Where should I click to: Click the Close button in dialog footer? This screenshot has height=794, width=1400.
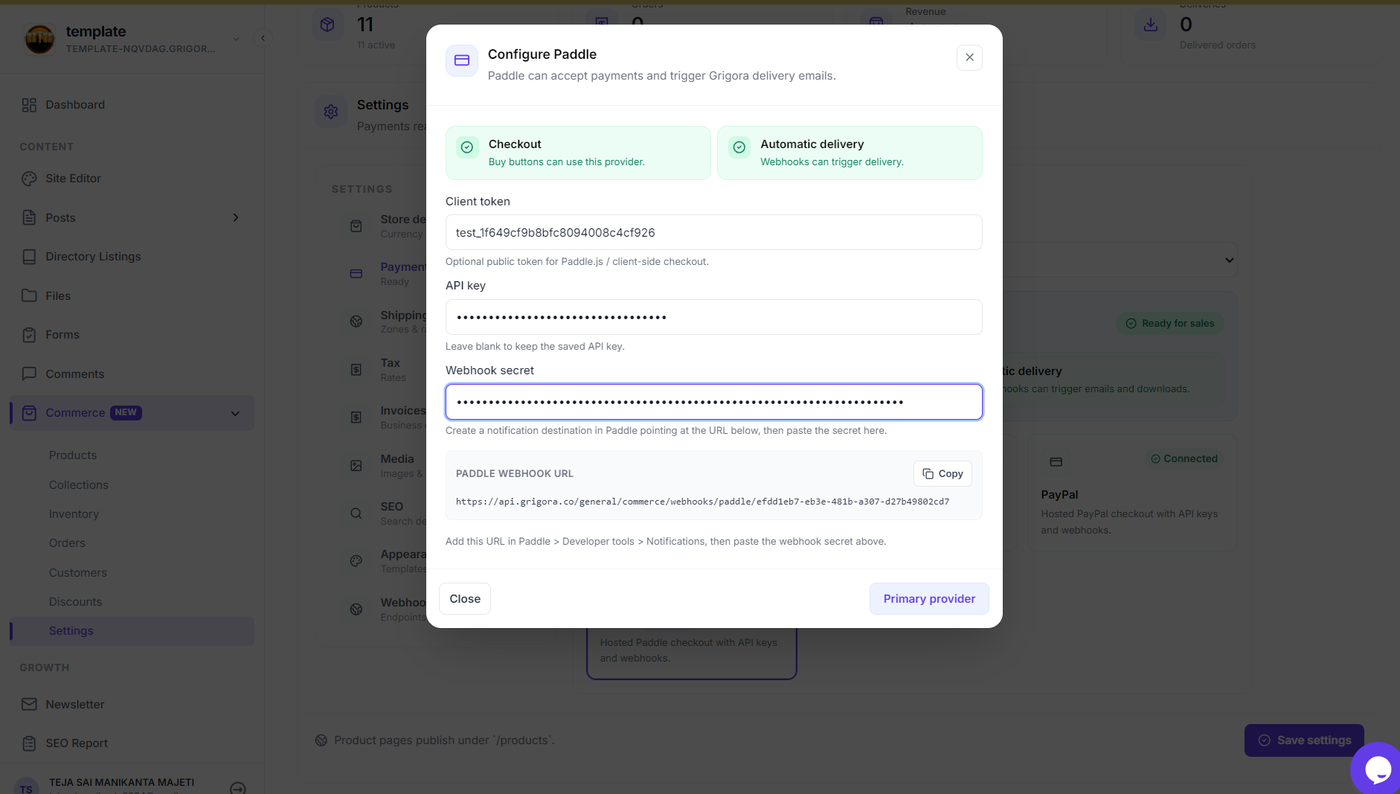pyautogui.click(x=465, y=599)
